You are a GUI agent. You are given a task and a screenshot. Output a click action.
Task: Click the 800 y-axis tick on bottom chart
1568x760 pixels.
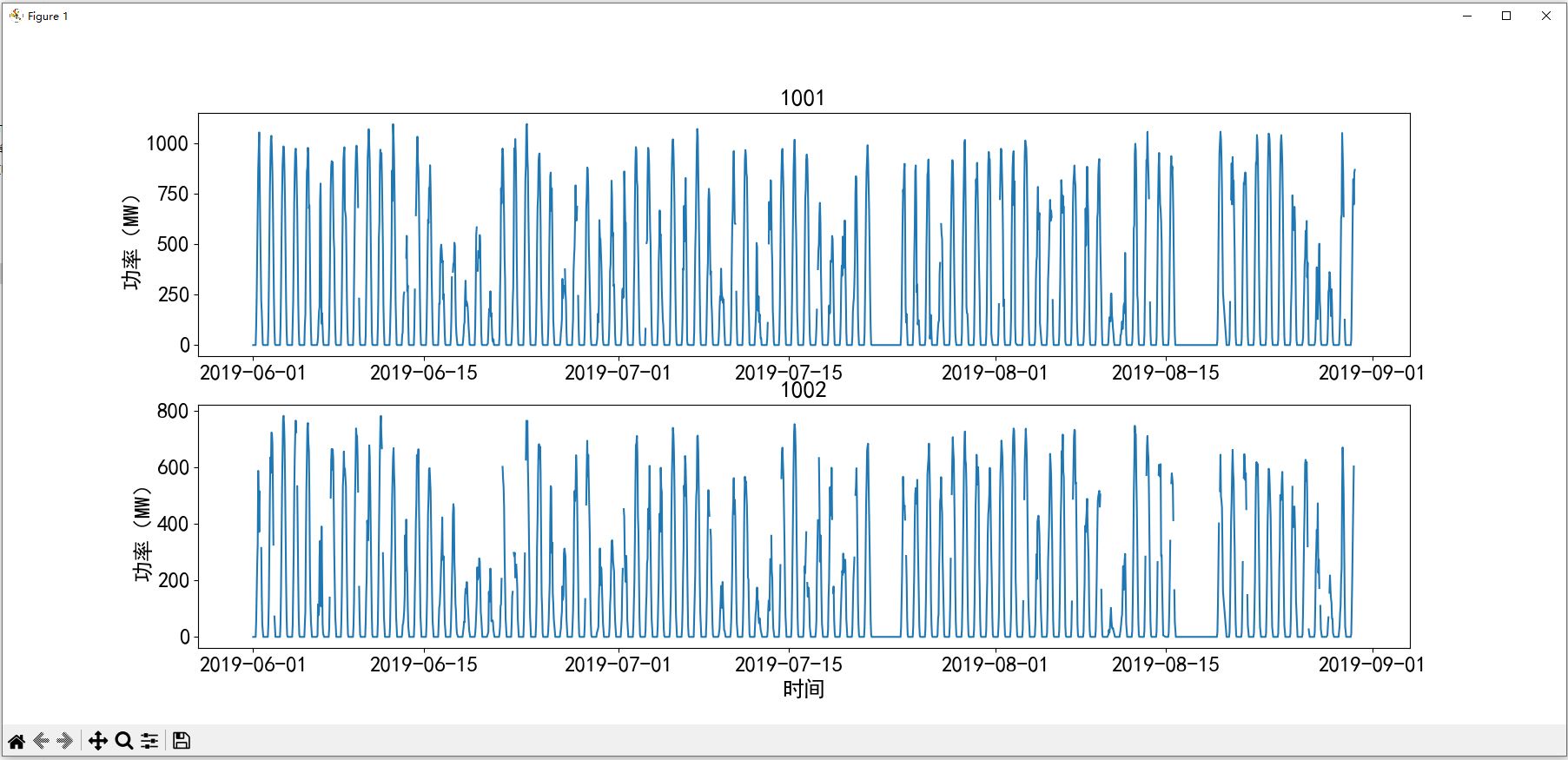point(173,411)
